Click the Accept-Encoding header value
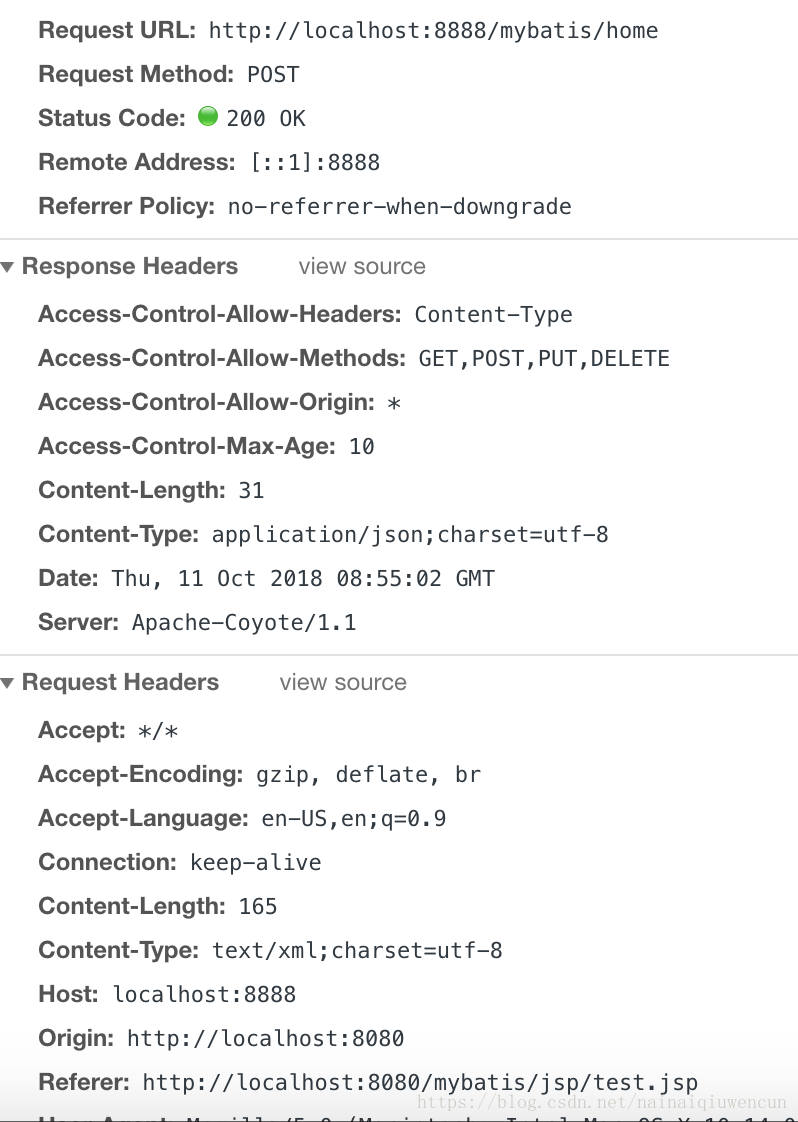The height and width of the screenshot is (1122, 798). pos(369,774)
